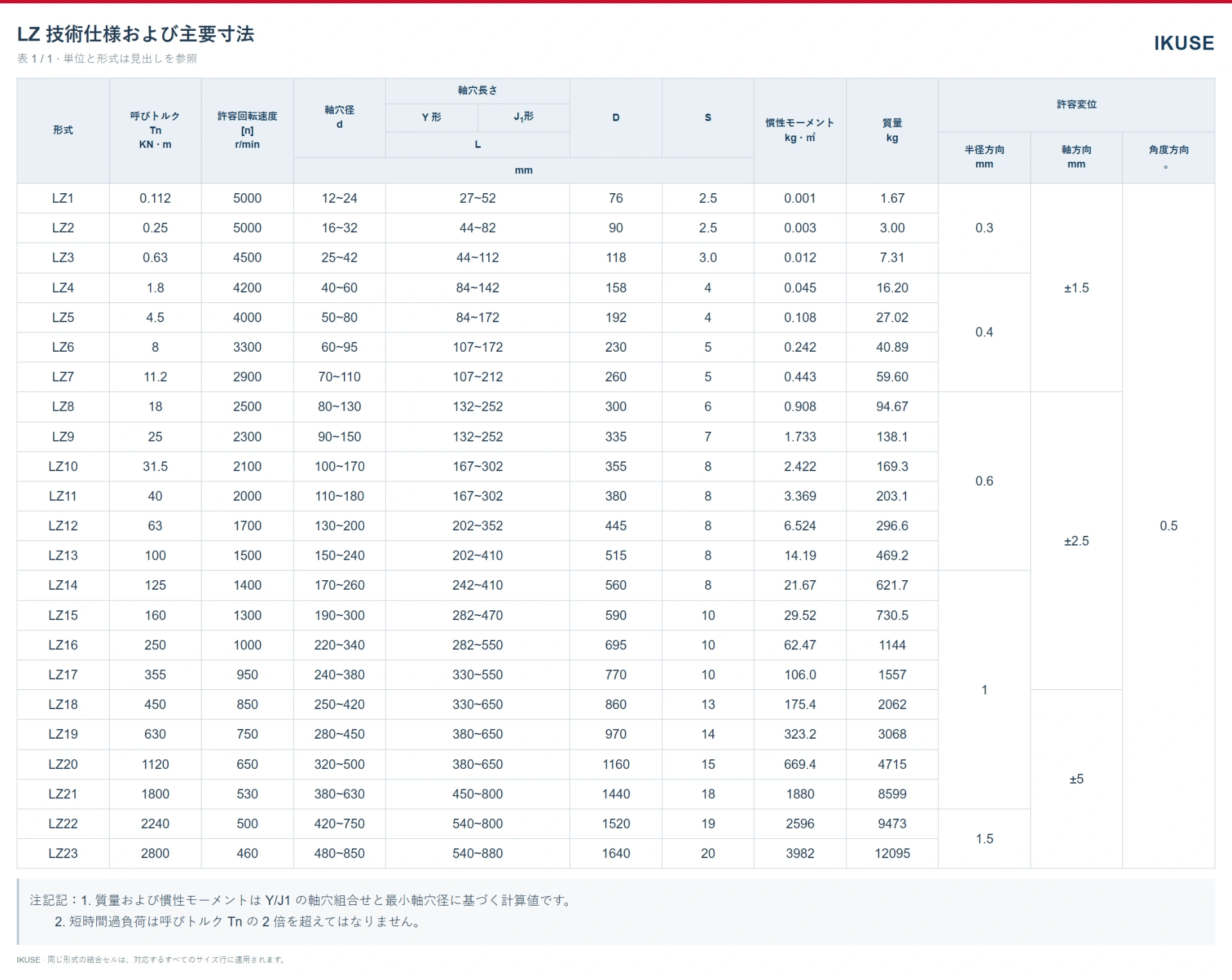The height and width of the screenshot is (980, 1232).
Task: Click the 軸方向 mm header
Action: [1076, 157]
